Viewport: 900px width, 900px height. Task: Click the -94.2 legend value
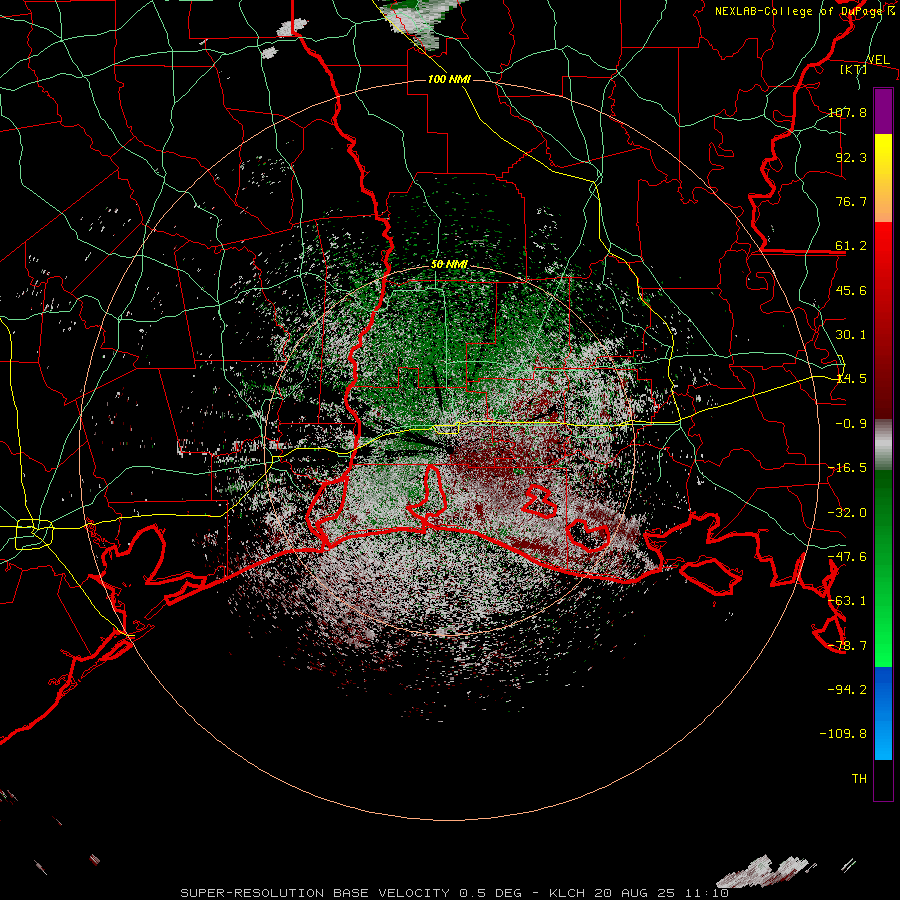pyautogui.click(x=847, y=690)
